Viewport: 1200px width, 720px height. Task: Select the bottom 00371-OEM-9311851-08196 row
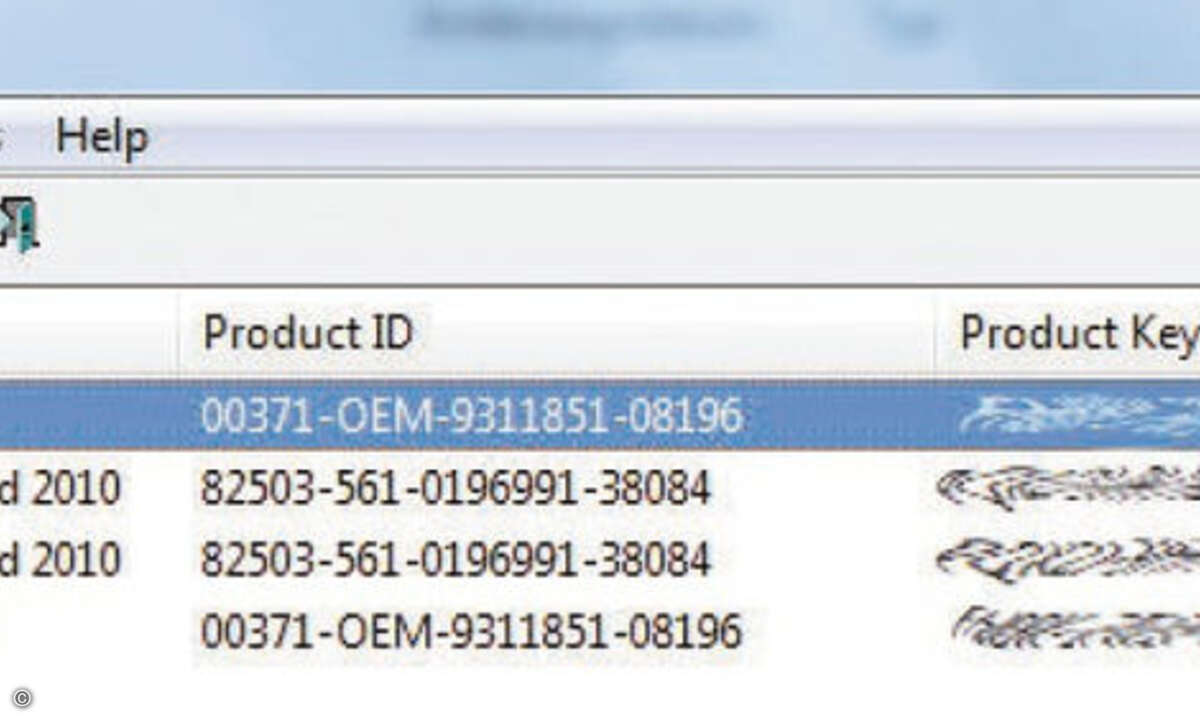(472, 631)
